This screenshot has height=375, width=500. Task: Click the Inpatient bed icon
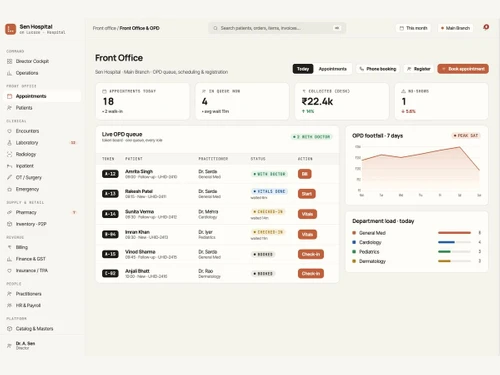pos(9,166)
